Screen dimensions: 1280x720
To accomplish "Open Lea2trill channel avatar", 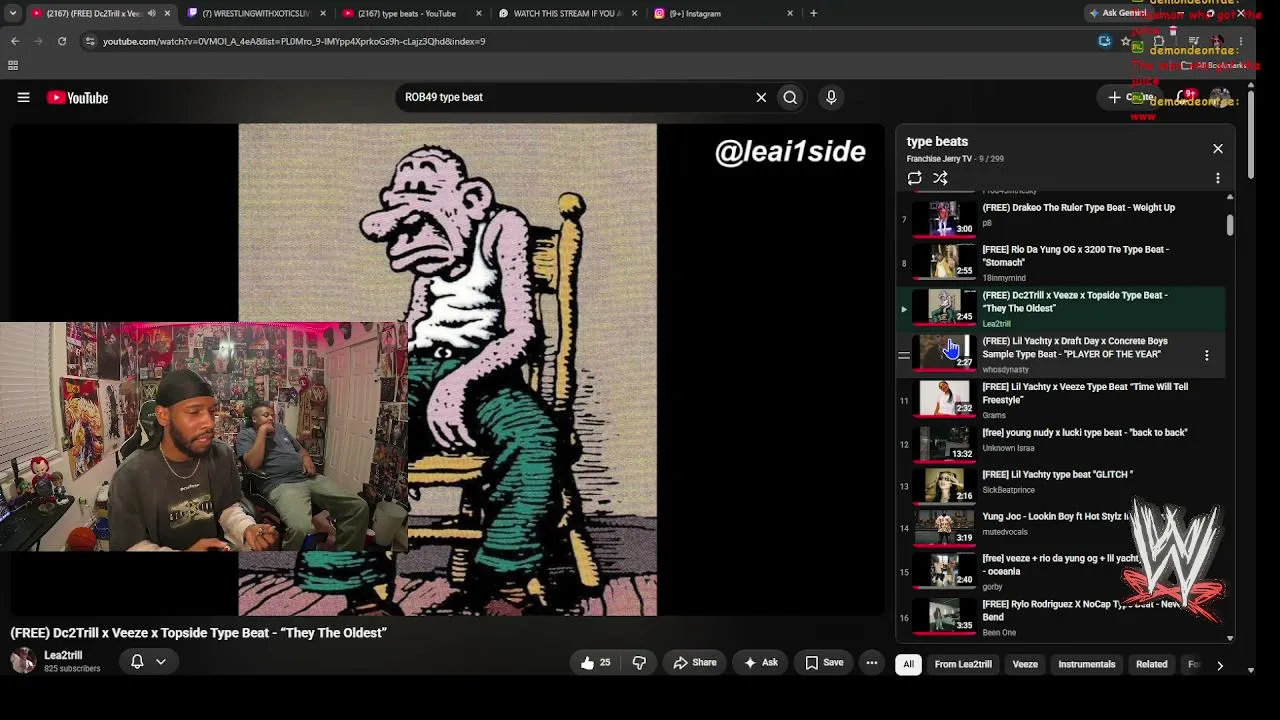I will (23, 661).
